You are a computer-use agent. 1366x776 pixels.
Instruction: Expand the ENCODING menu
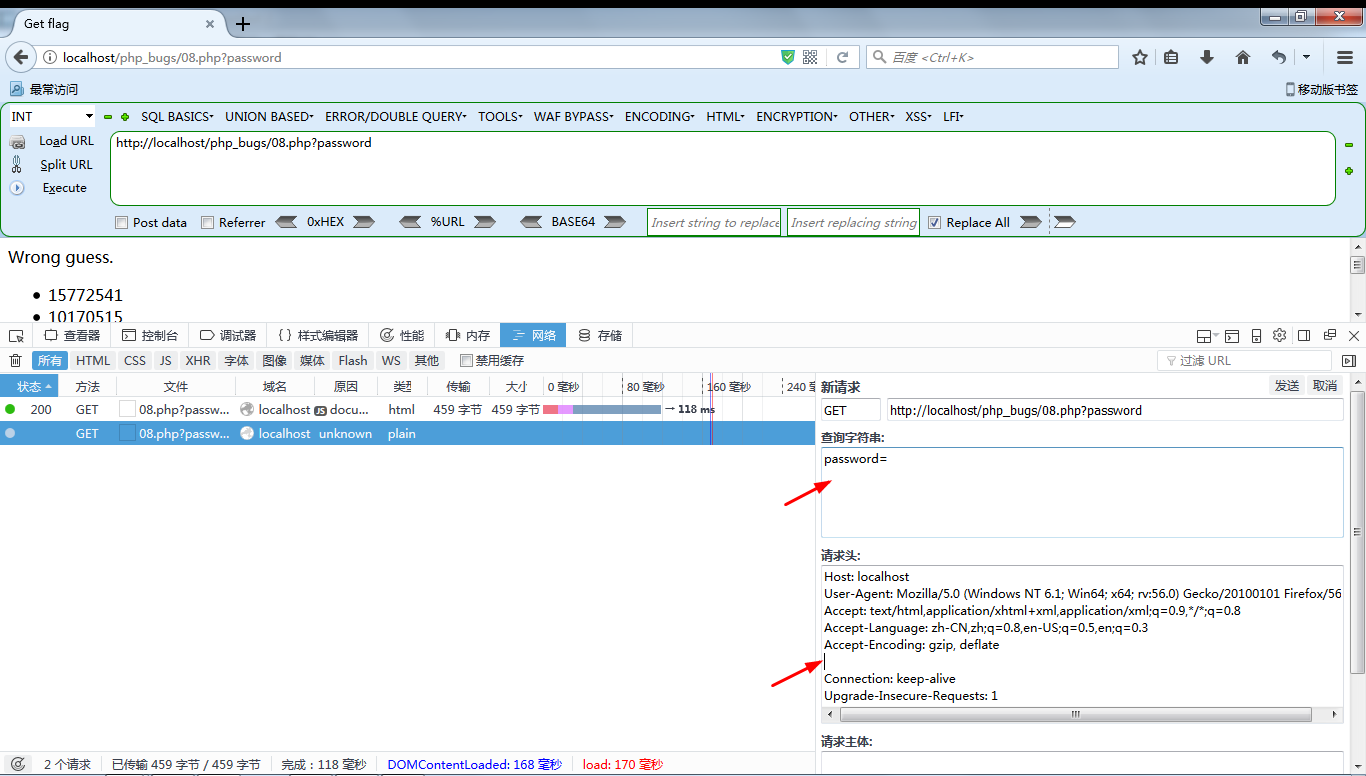point(659,116)
